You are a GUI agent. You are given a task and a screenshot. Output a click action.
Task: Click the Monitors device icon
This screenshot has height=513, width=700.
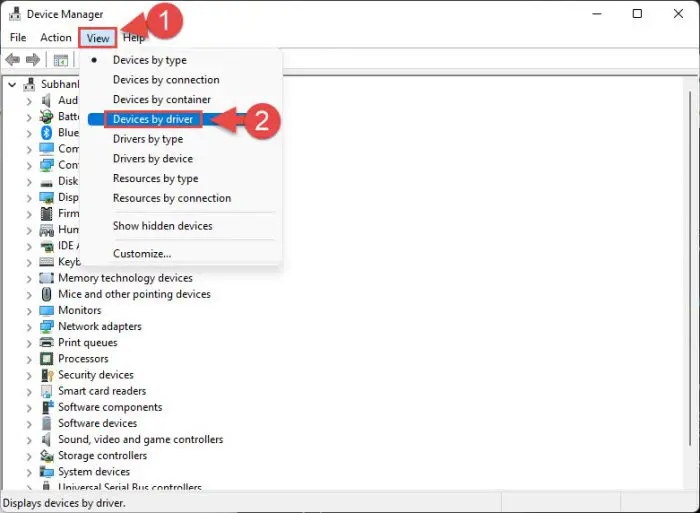tap(47, 310)
